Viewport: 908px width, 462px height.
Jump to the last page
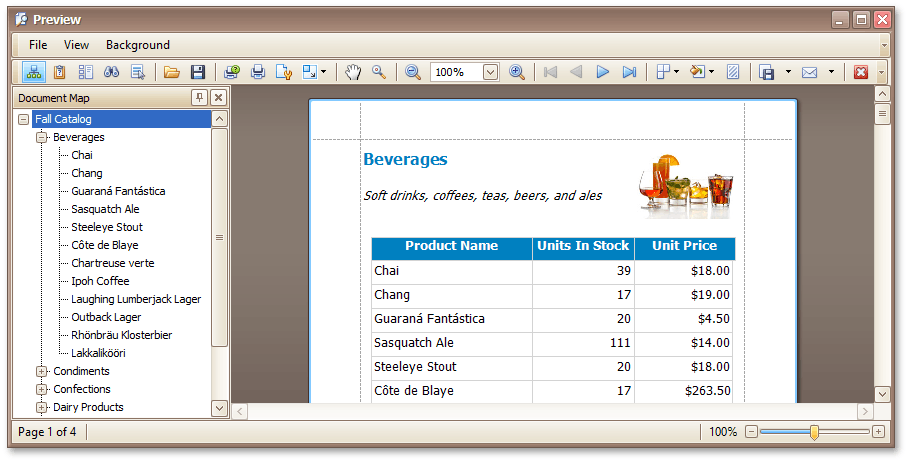(629, 72)
